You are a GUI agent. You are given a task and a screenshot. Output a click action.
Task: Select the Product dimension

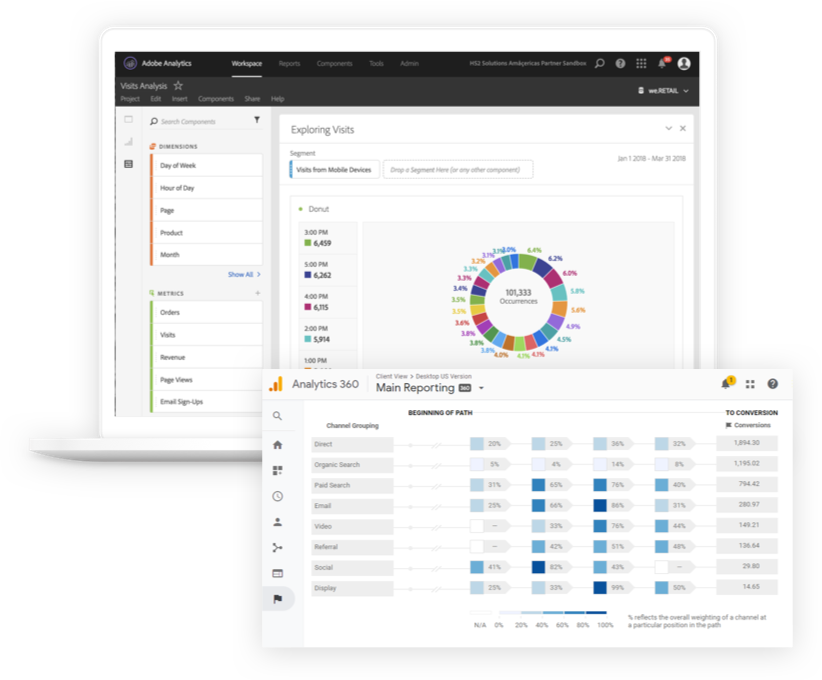(207, 232)
